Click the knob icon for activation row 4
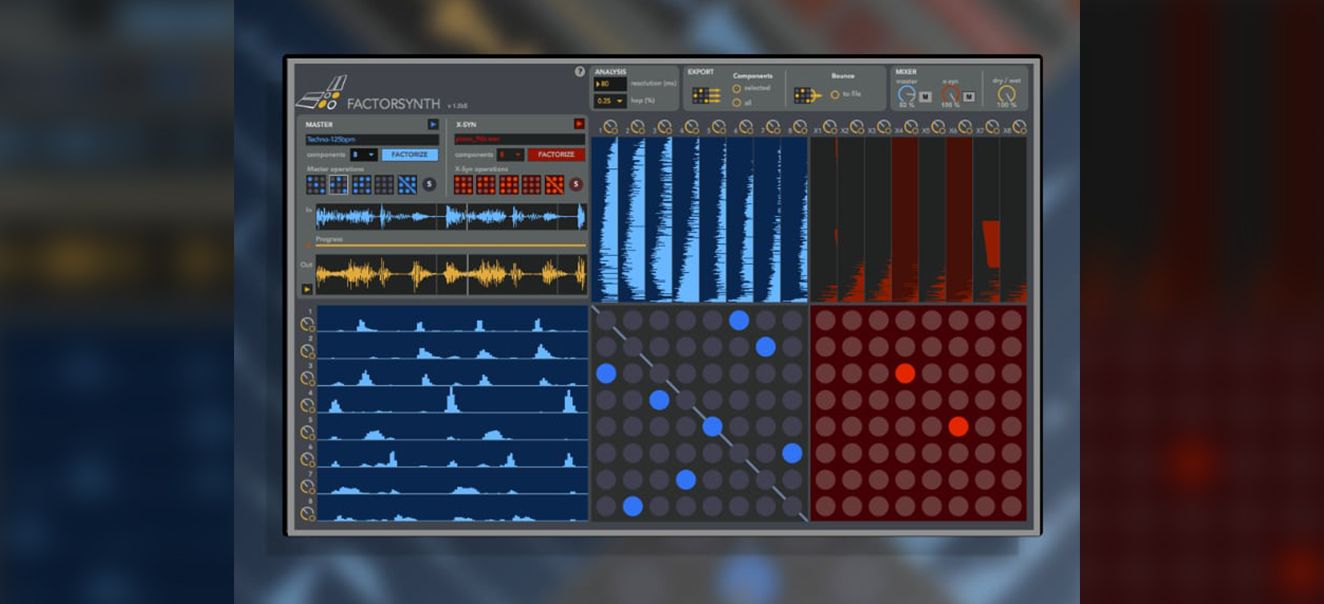The image size is (1324, 604). 307,406
